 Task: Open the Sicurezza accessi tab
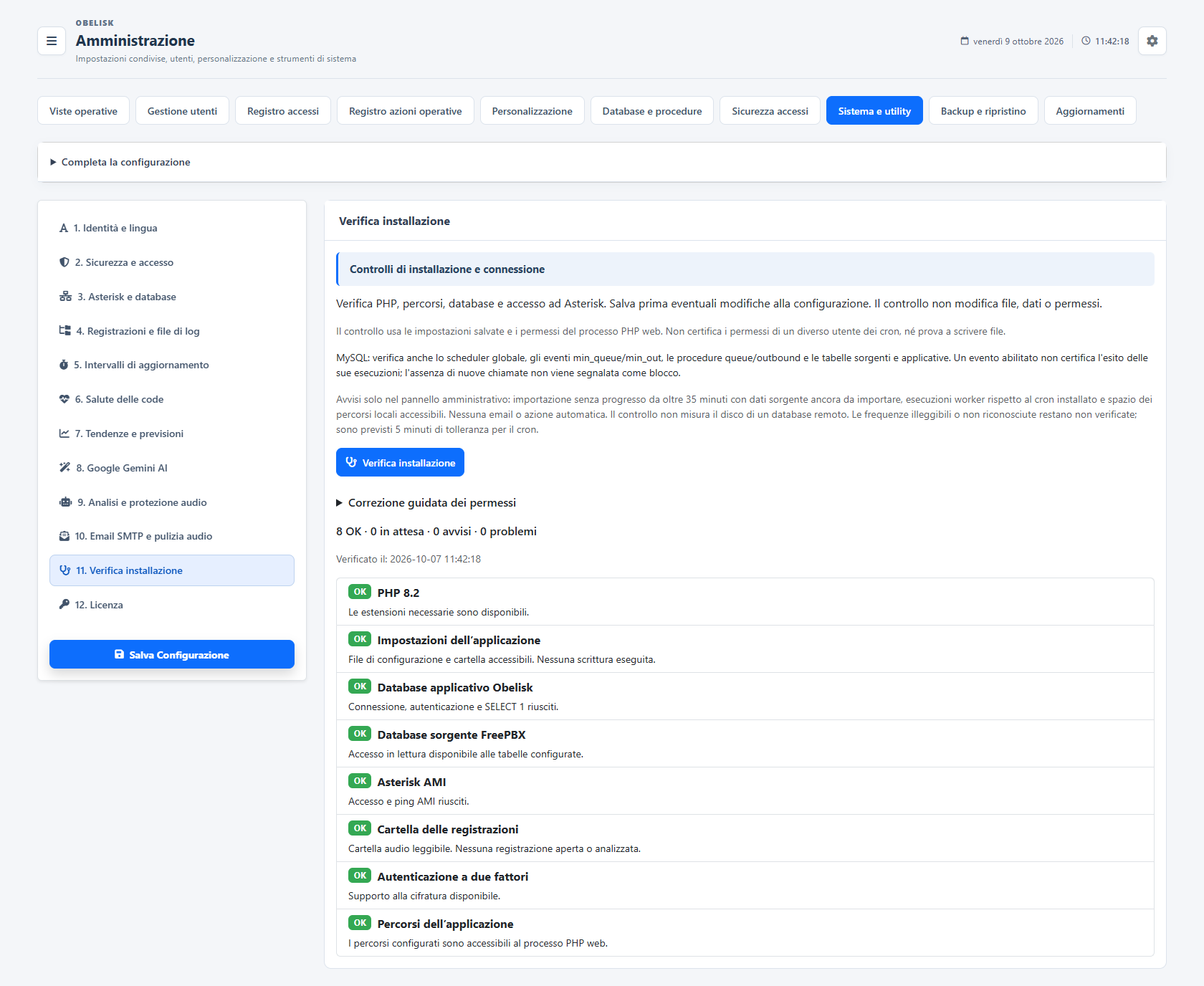770,111
